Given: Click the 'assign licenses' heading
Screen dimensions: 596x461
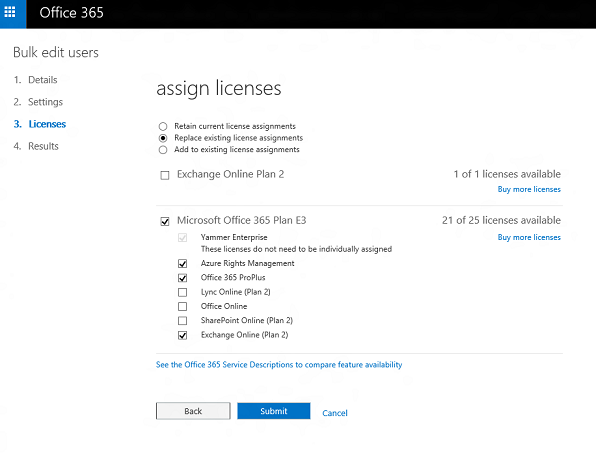Looking at the screenshot, I should coord(219,88).
